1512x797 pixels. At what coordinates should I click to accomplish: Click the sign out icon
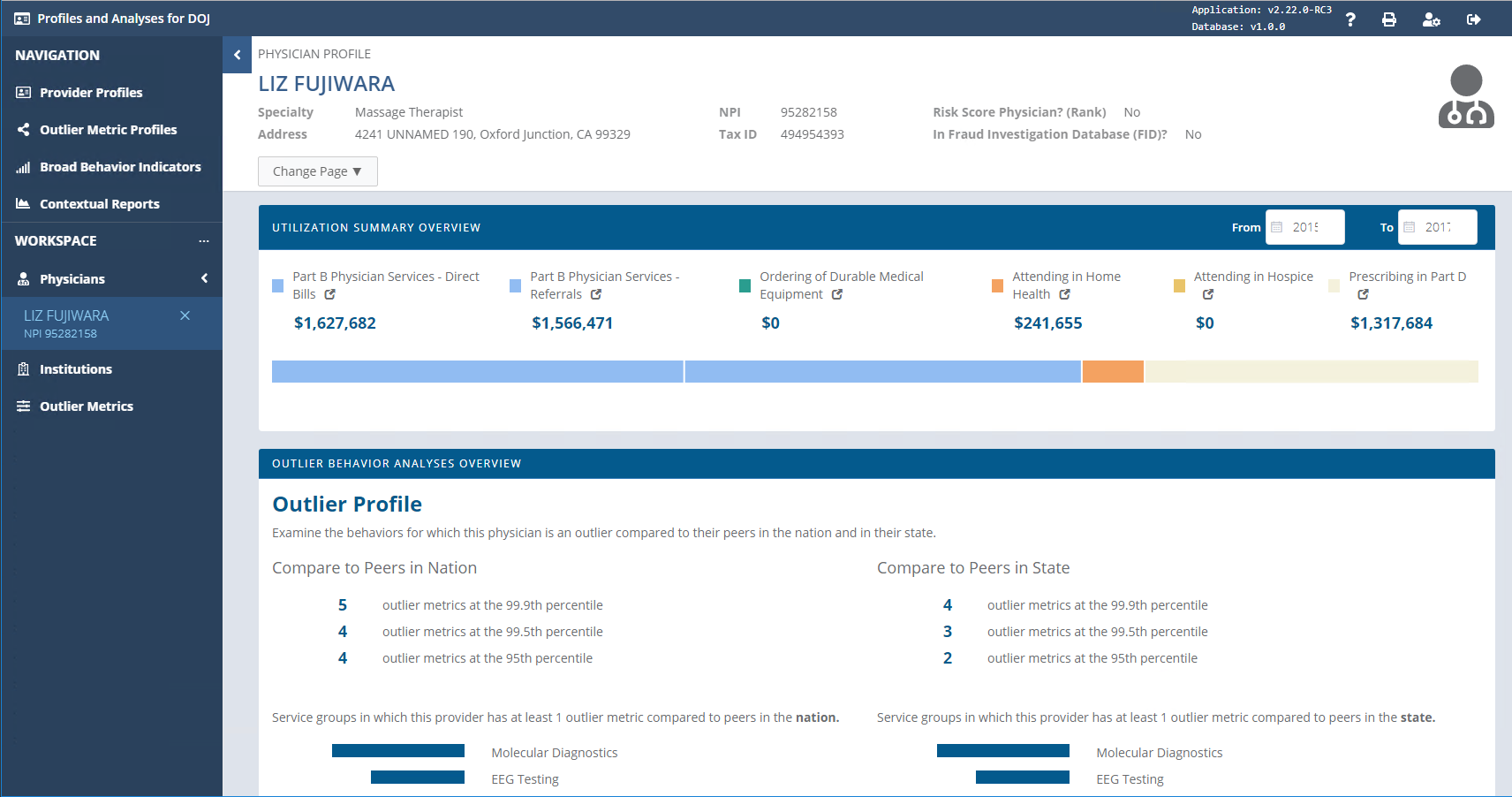1474,19
